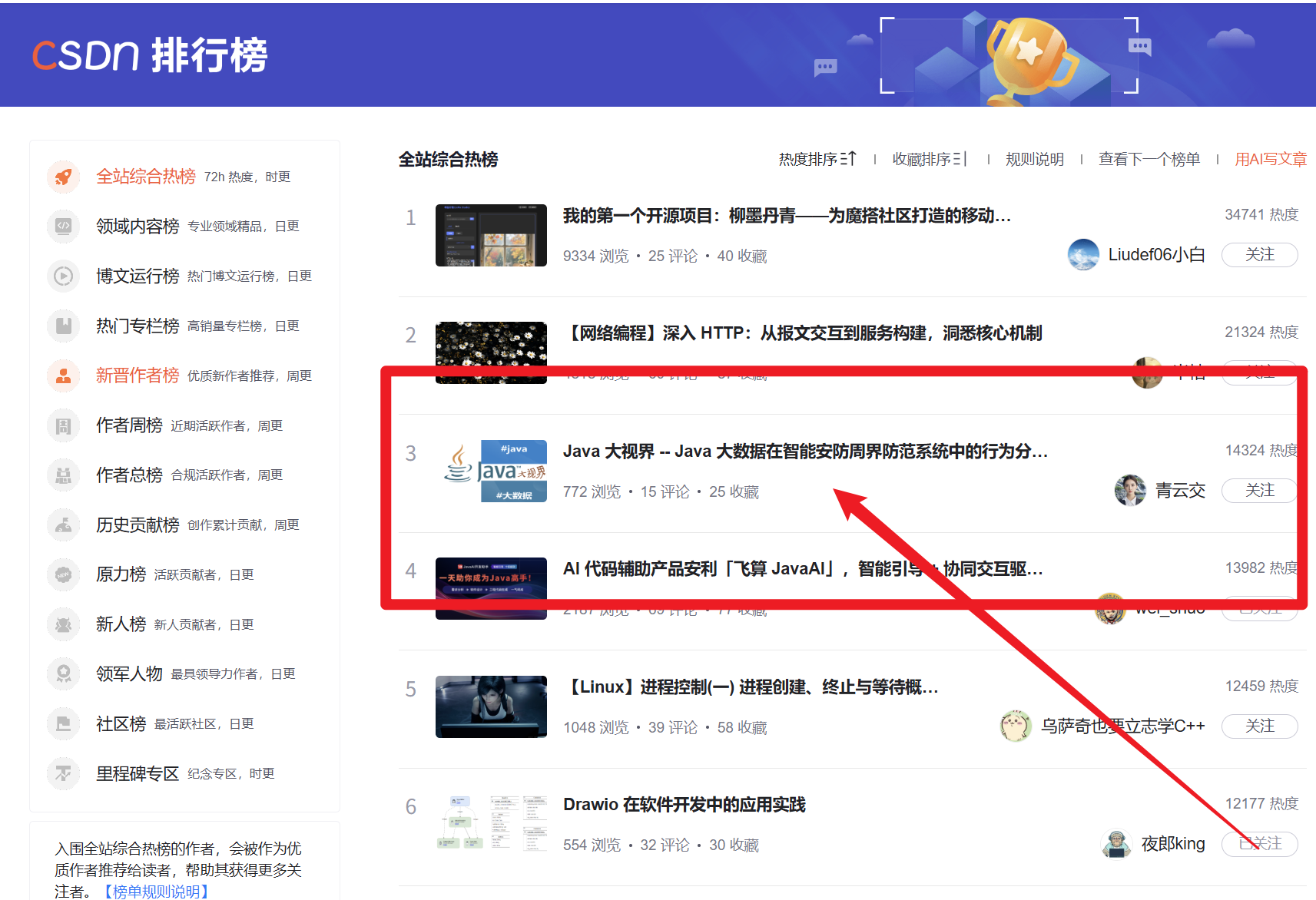
Task: Click 查看下一个榜单
Action: (x=1149, y=159)
